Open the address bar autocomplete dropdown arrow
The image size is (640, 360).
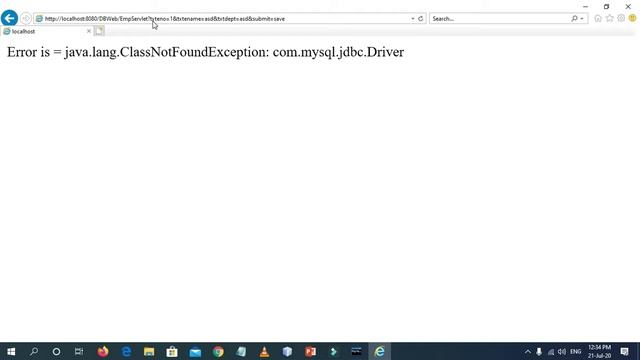click(x=413, y=19)
